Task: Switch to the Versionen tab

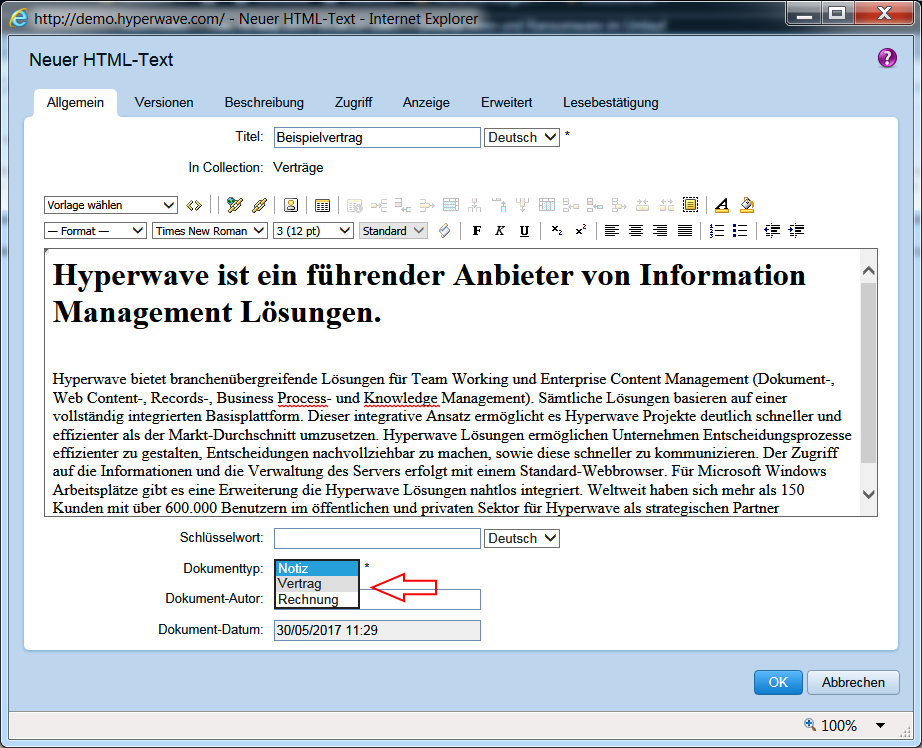Action: pyautogui.click(x=164, y=102)
